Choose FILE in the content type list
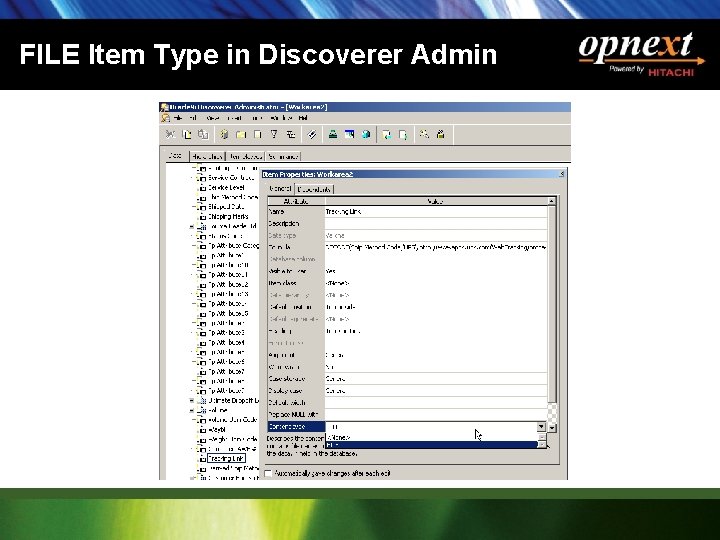The height and width of the screenshot is (540, 720). coord(431,444)
